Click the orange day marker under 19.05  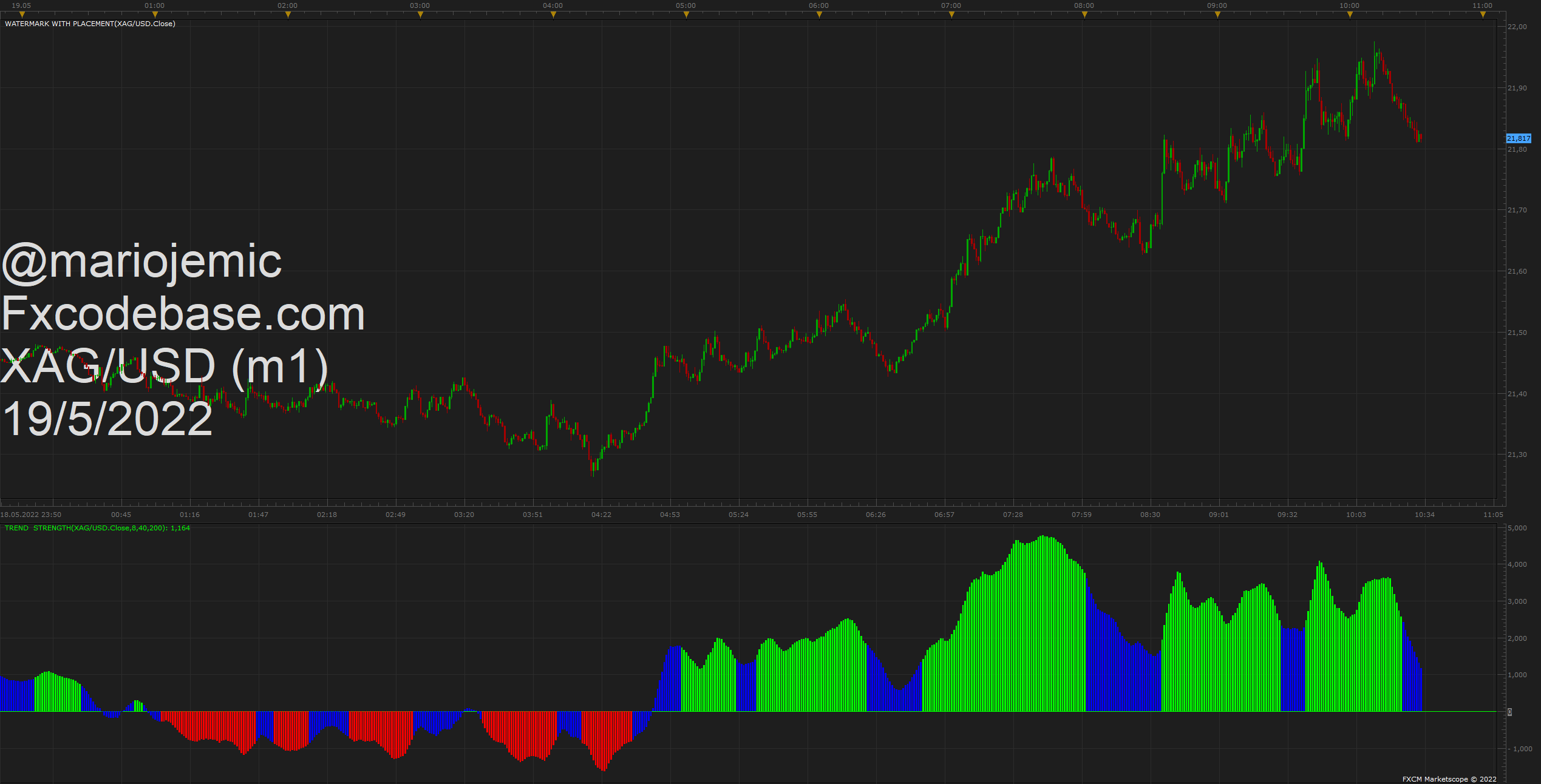[x=22, y=15]
